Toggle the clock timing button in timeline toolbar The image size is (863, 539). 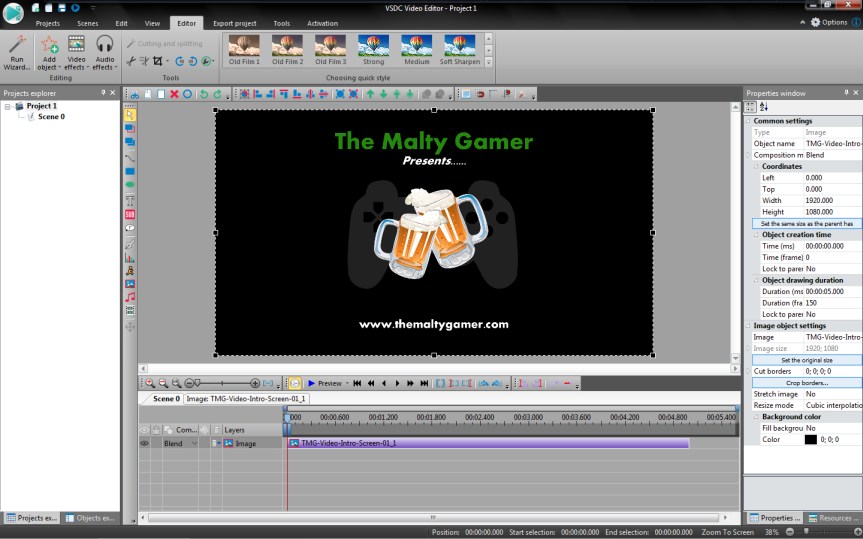pyautogui.click(x=294, y=383)
